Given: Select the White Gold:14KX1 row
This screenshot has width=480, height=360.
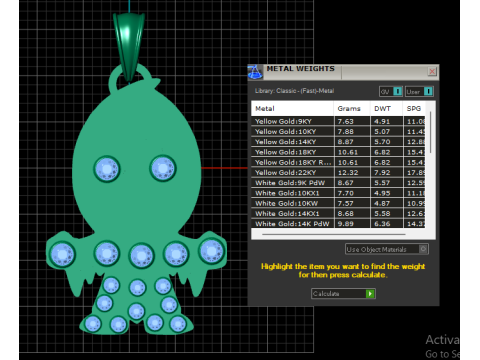Looking at the screenshot, I should point(338,214).
